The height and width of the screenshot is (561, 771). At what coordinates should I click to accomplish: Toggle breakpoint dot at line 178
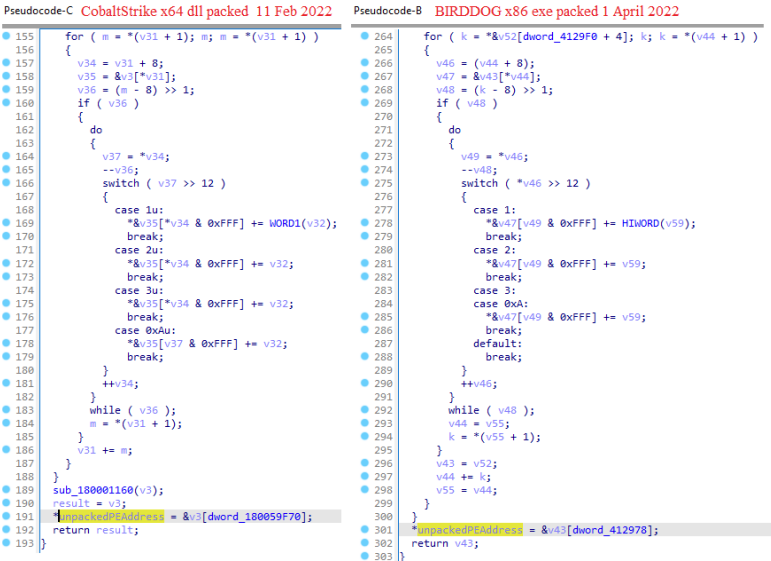pyautogui.click(x=6, y=343)
